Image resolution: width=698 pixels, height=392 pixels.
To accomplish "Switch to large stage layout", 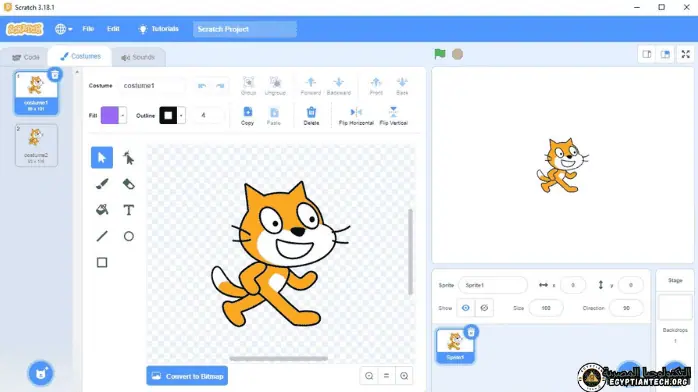I will point(665,54).
